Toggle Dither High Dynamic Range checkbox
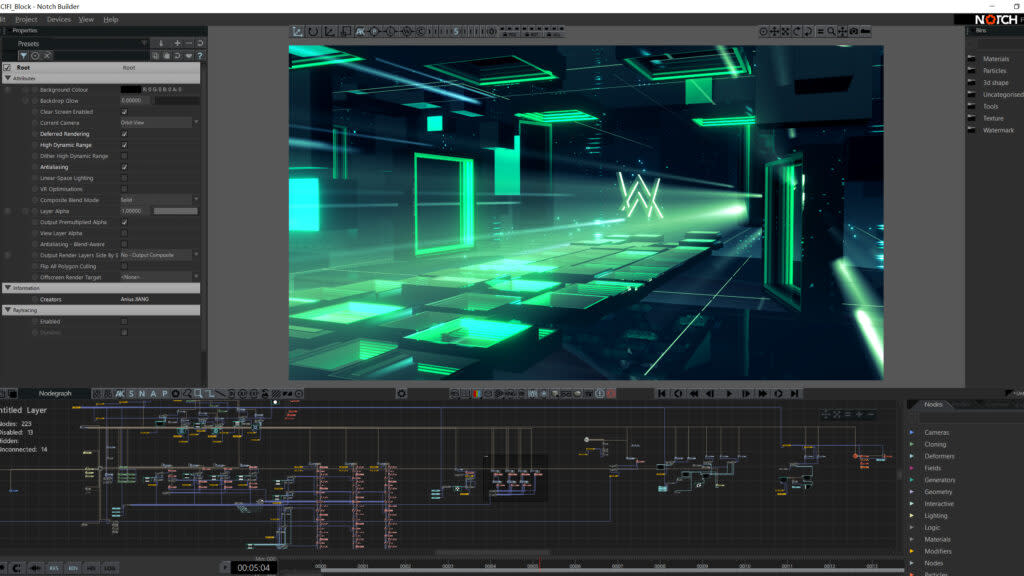Screen dimensions: 1024x576 tap(124, 156)
